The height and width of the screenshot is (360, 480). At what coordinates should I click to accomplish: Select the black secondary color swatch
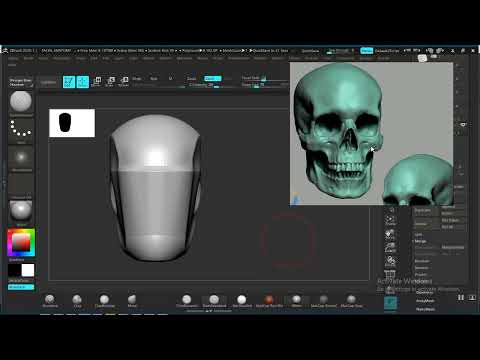pyautogui.click(x=14, y=270)
